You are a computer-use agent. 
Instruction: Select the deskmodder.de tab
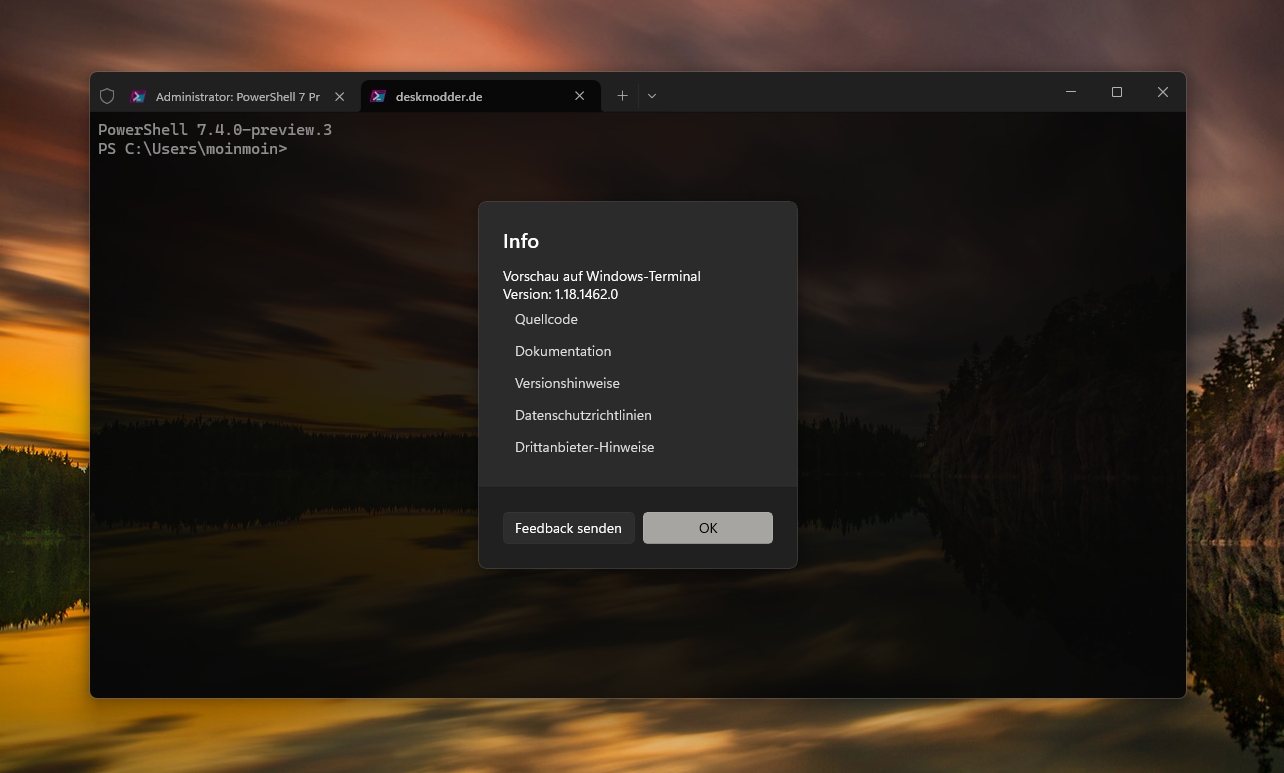click(480, 96)
